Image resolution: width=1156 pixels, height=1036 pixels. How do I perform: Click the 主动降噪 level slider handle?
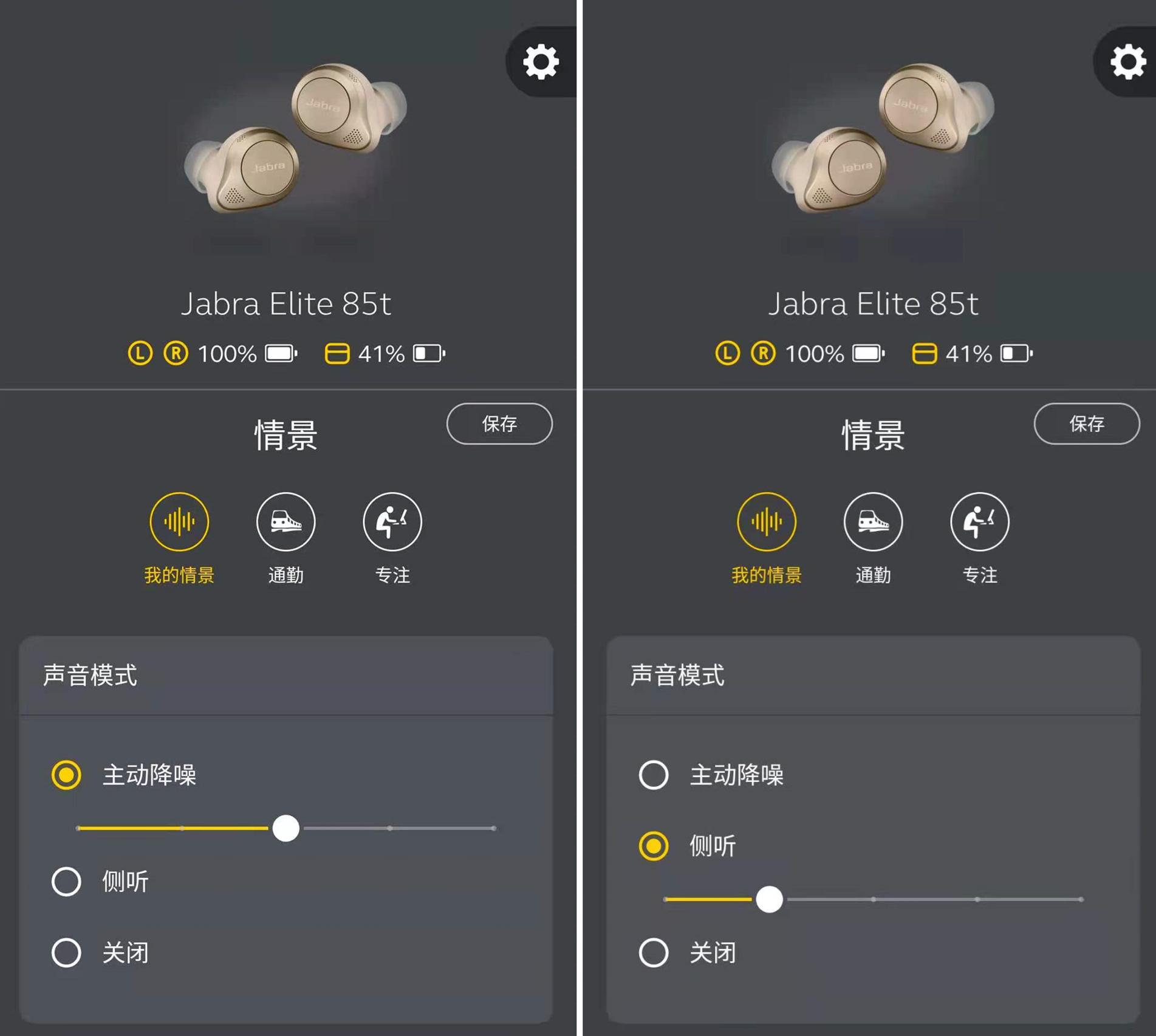point(286,828)
